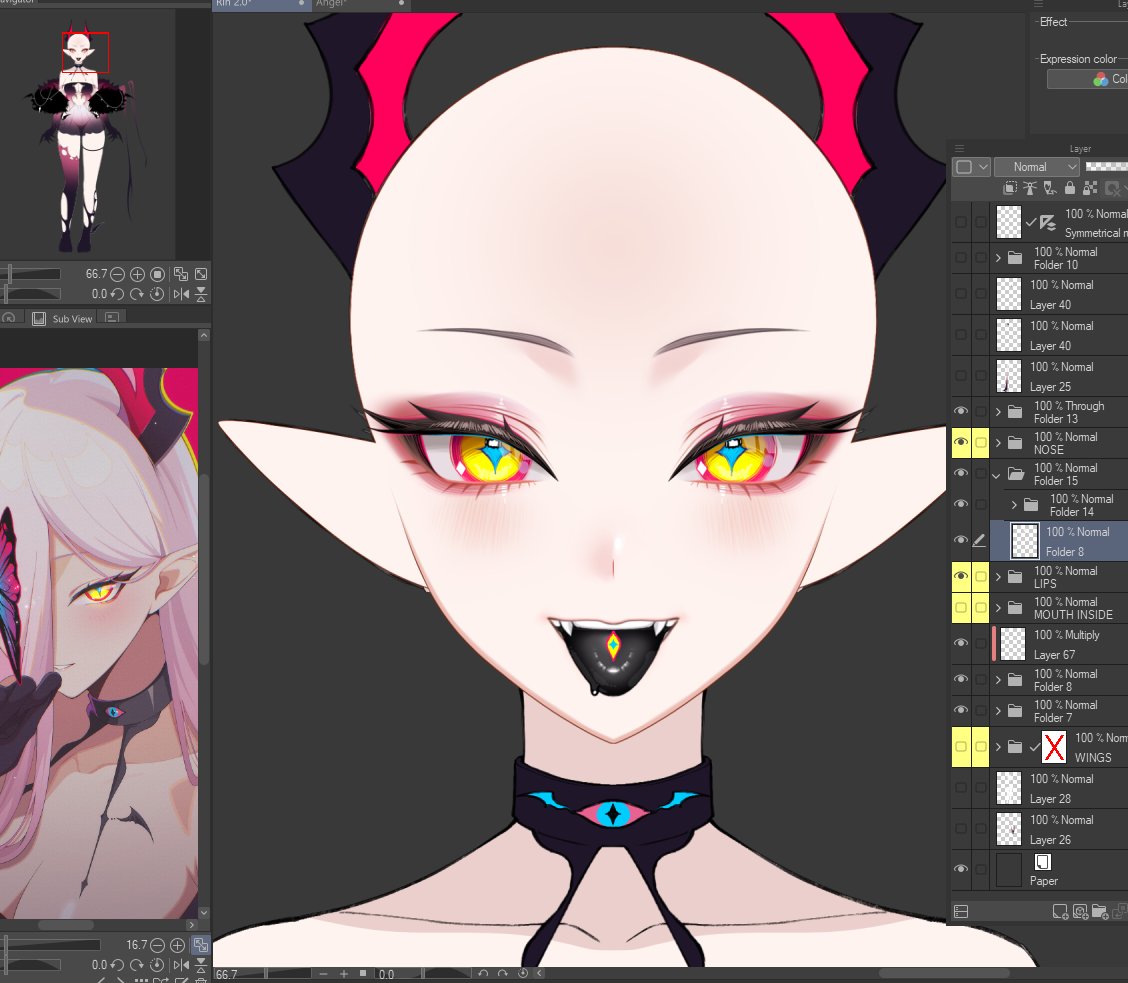Flip canvas vertically in Navigator
1128x983 pixels.
(x=201, y=294)
